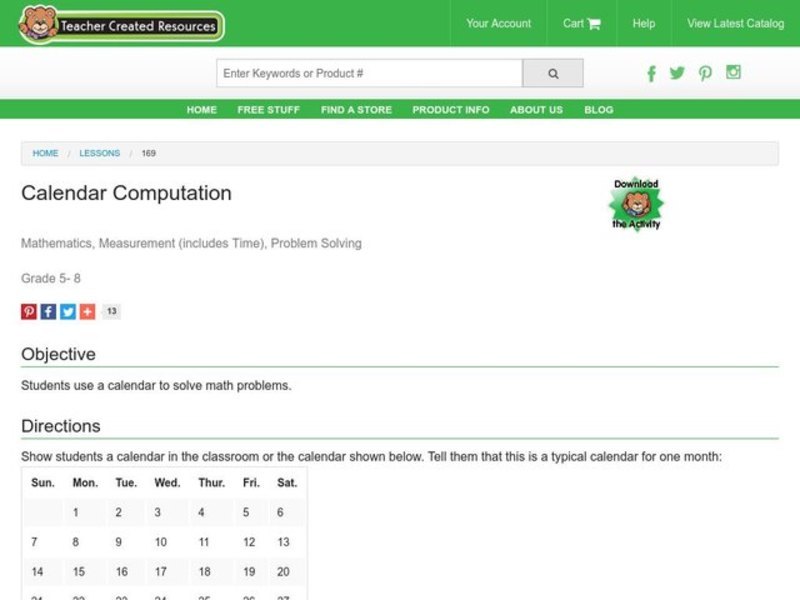Viewport: 800px width, 600px height.
Task: Open the AddThis plus share button
Action: point(86,311)
